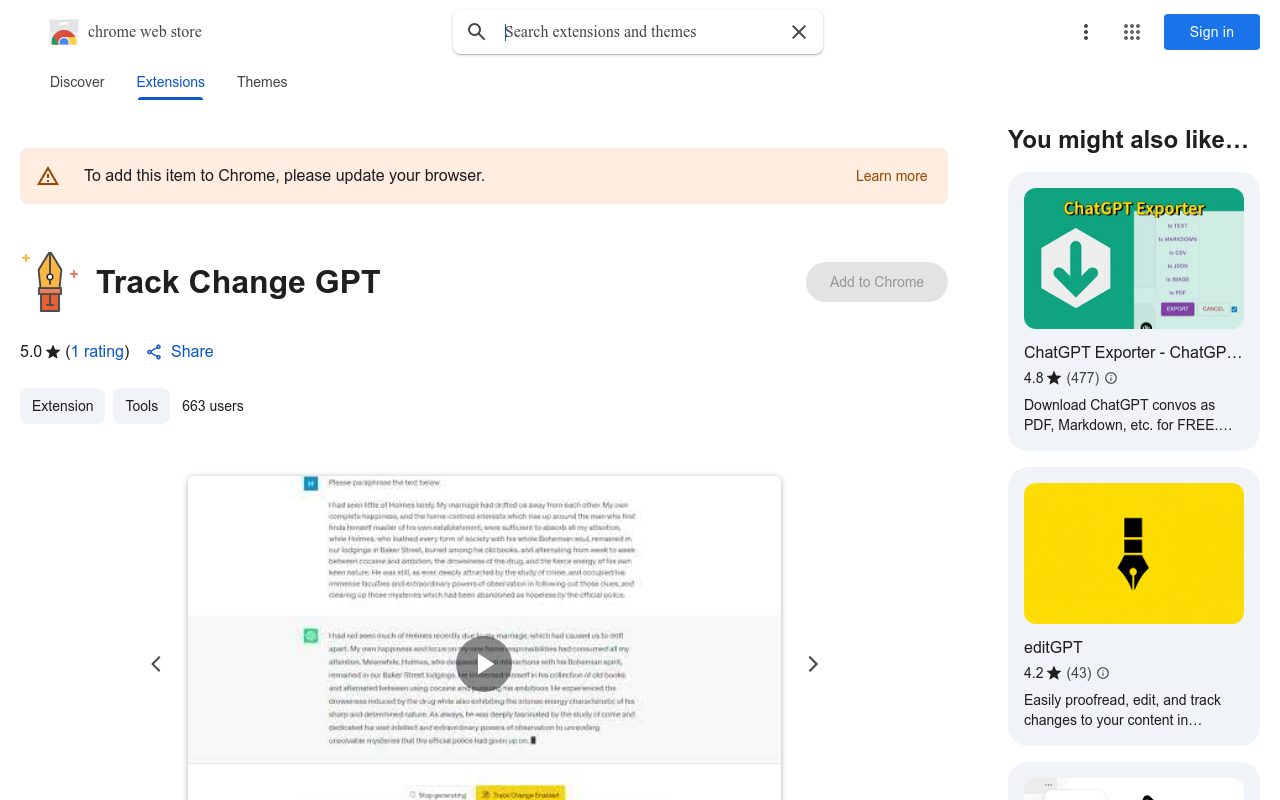Viewport: 1280px width, 800px height.
Task: Focus the search extensions and themes field
Action: click(640, 32)
